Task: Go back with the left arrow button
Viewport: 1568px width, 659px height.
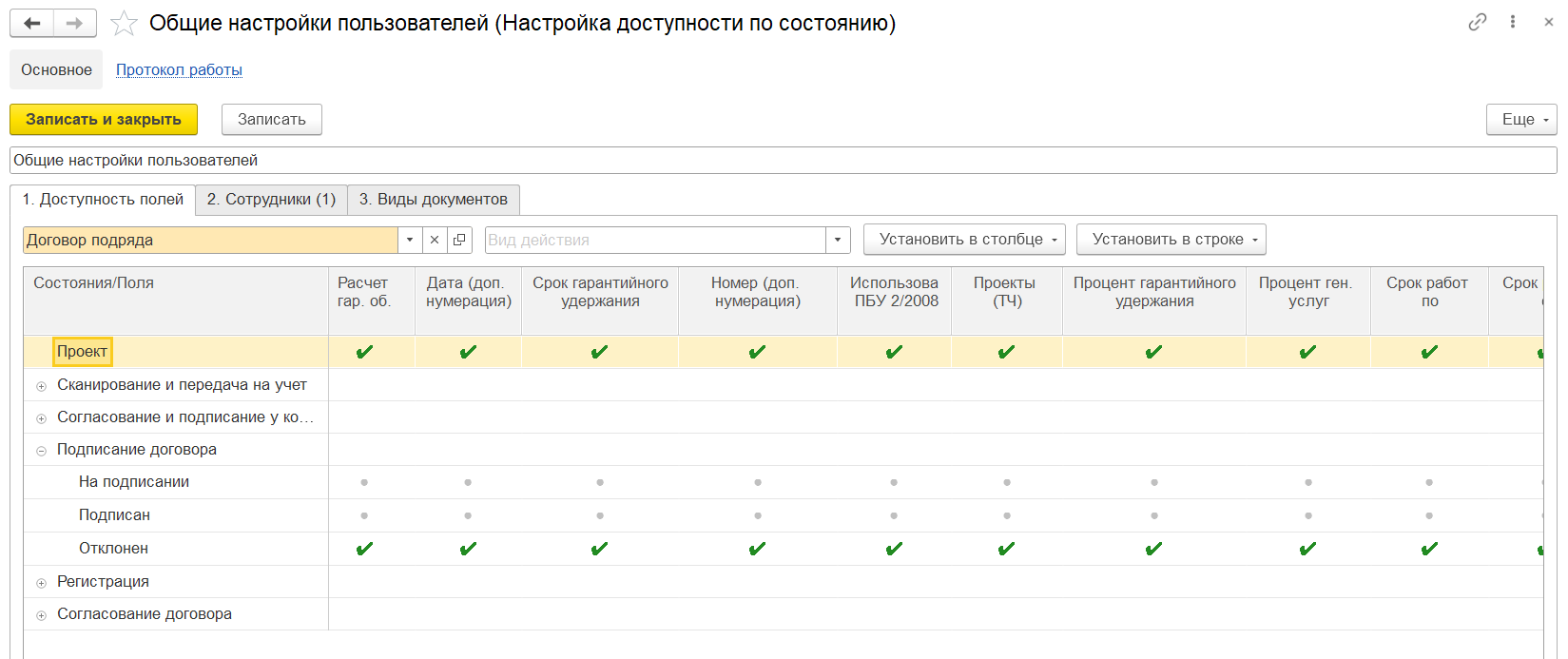Action: tap(31, 23)
